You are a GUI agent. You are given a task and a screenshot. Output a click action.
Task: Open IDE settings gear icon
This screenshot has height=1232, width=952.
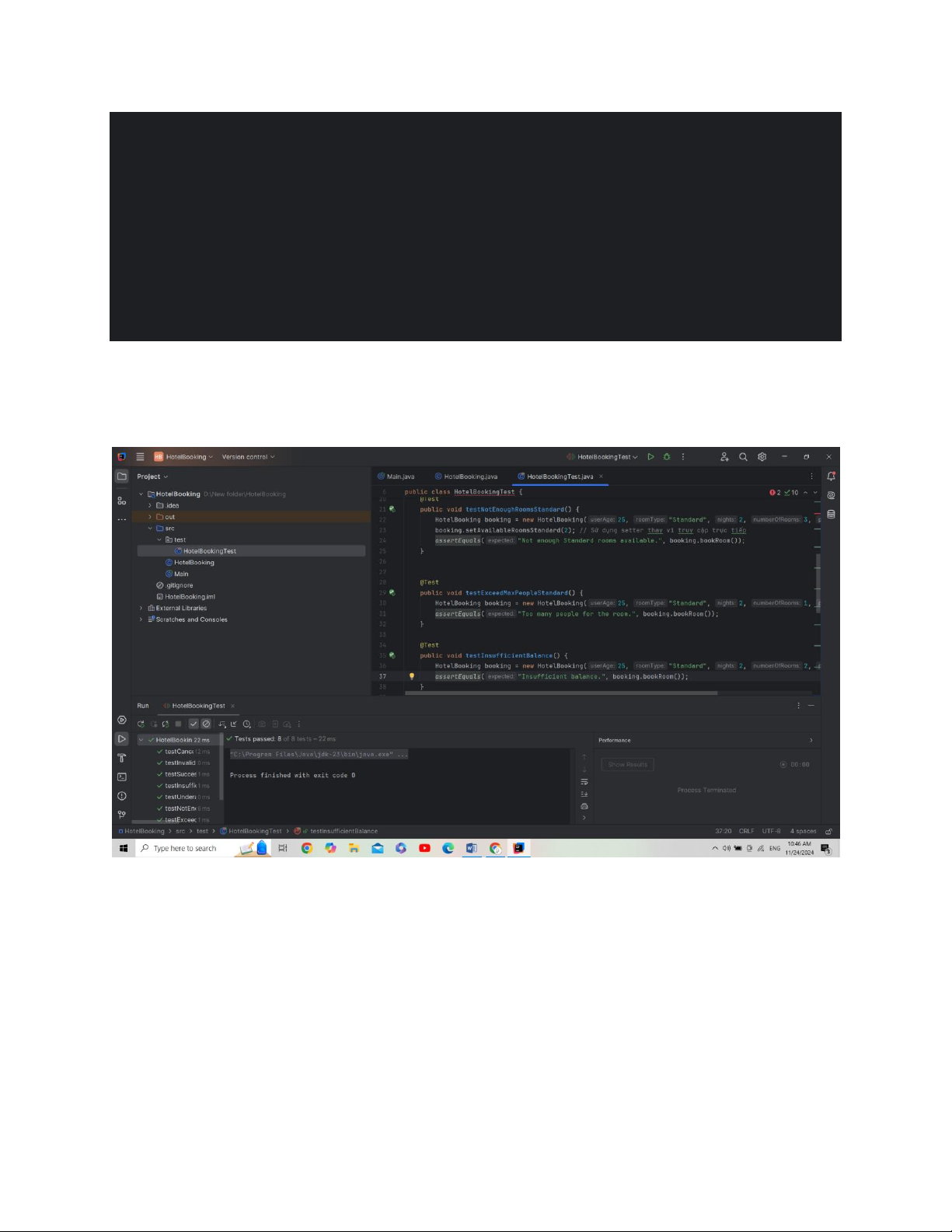(x=762, y=457)
